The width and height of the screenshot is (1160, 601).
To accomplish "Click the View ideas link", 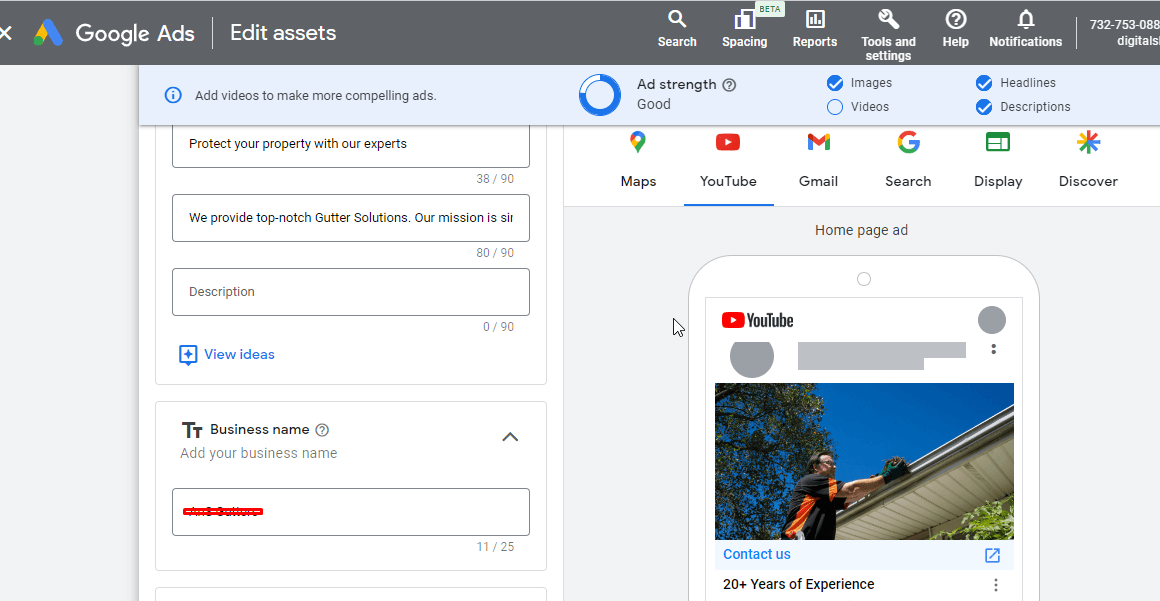I will [238, 354].
